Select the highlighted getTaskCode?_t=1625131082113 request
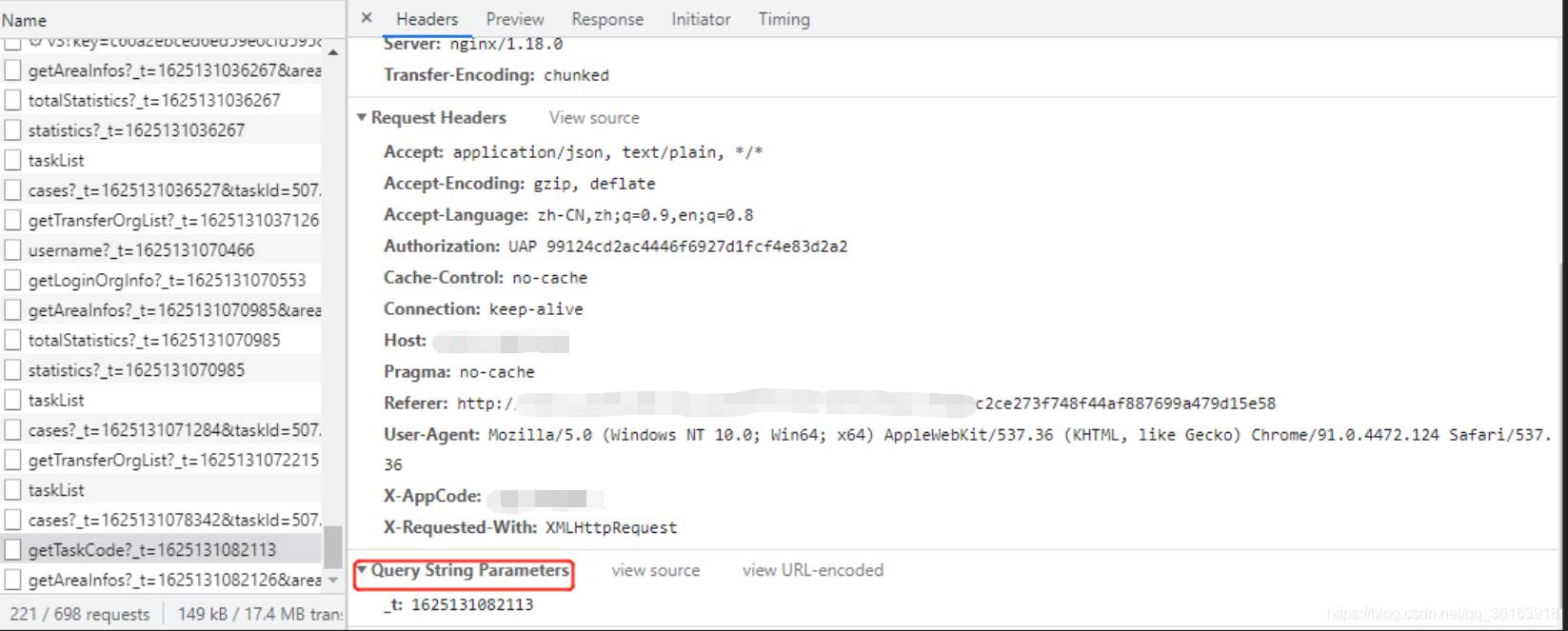This screenshot has width=1568, height=631. [160, 550]
